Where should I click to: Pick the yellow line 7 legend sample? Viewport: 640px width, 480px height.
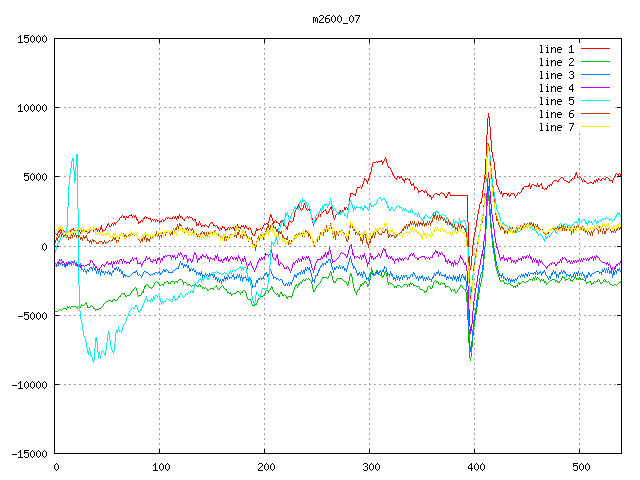tap(596, 127)
